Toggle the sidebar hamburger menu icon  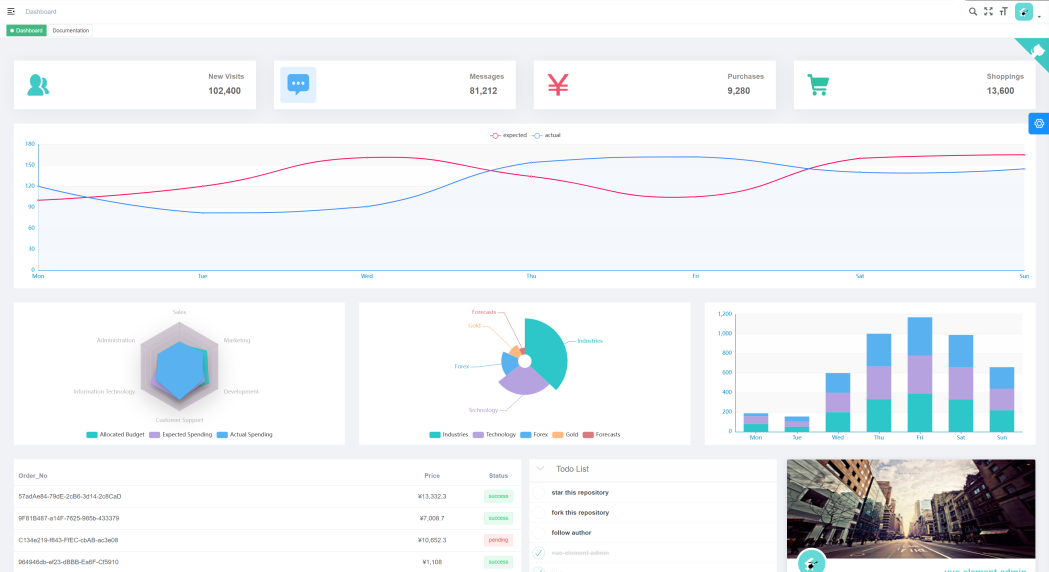tap(11, 11)
